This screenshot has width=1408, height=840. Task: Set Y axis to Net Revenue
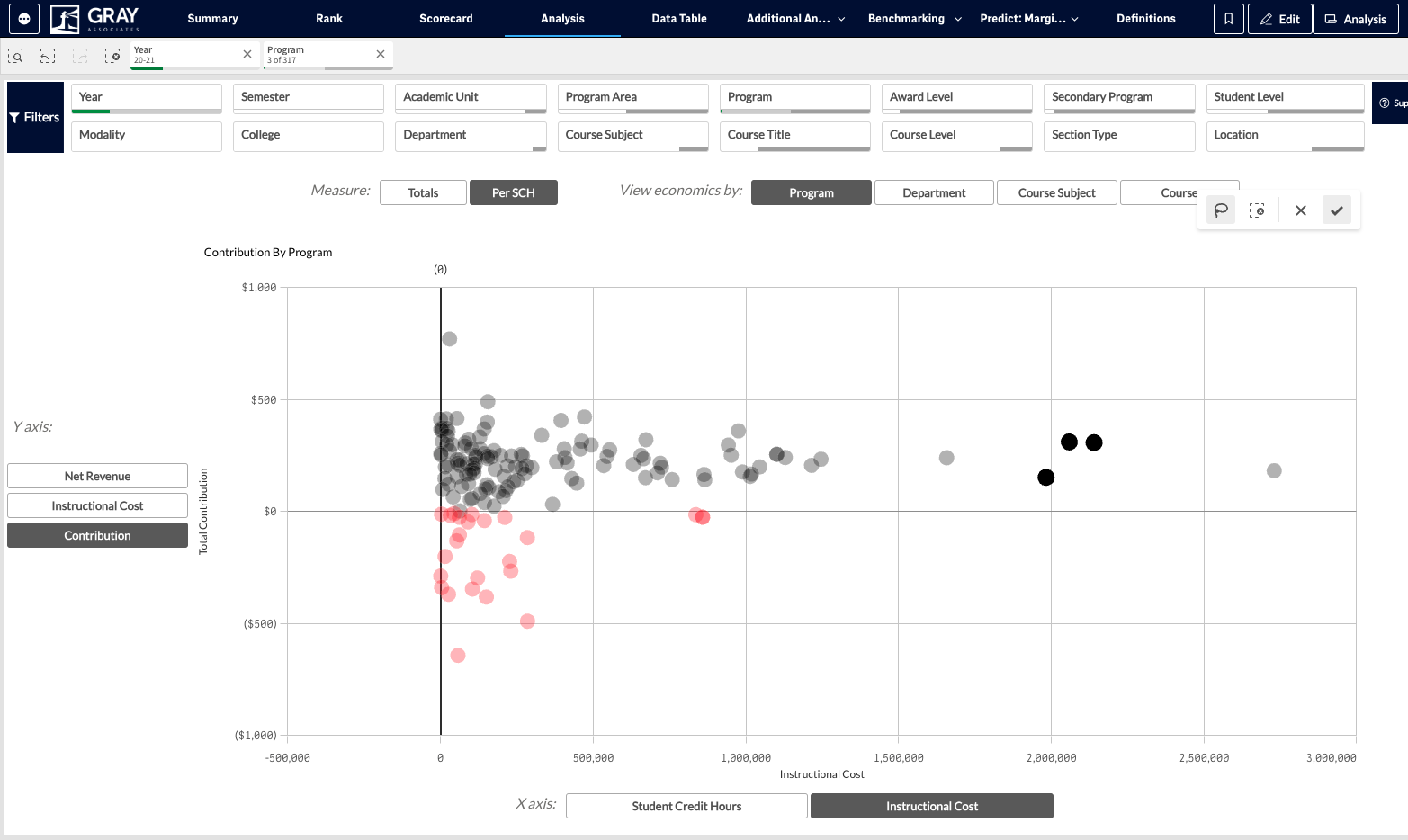(97, 476)
